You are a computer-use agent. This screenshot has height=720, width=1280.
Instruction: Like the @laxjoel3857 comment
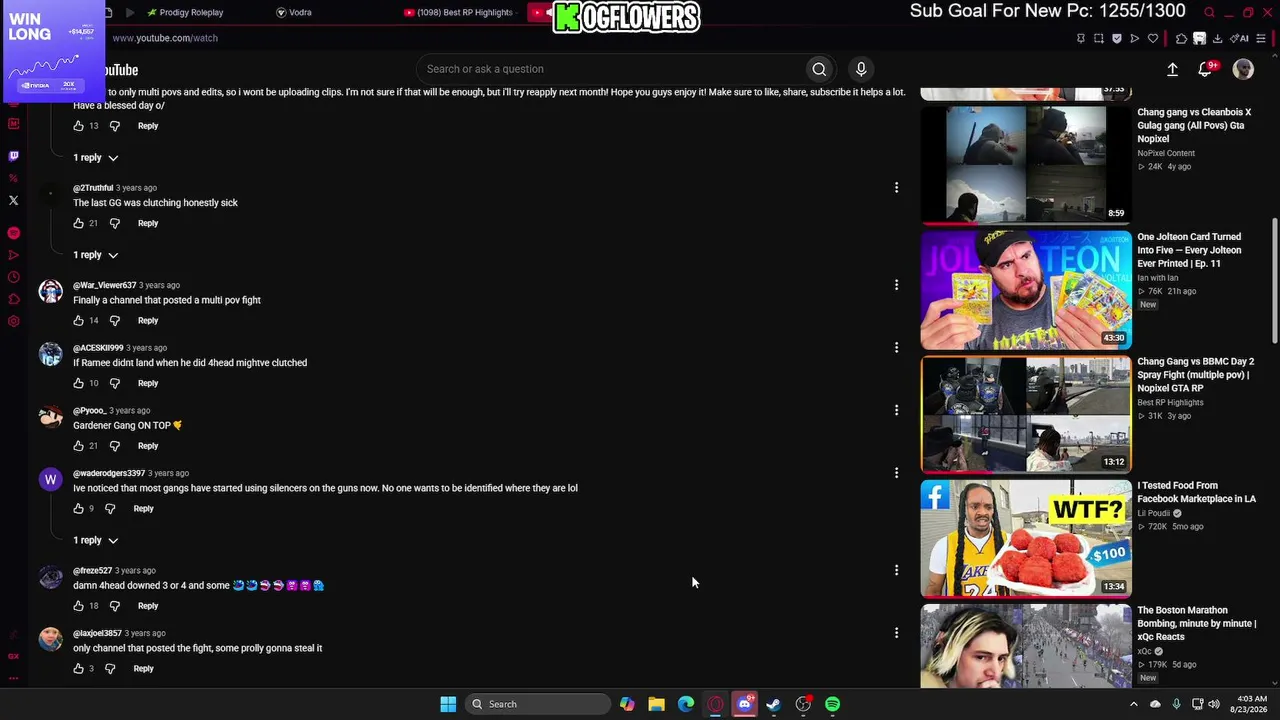[x=78, y=669]
